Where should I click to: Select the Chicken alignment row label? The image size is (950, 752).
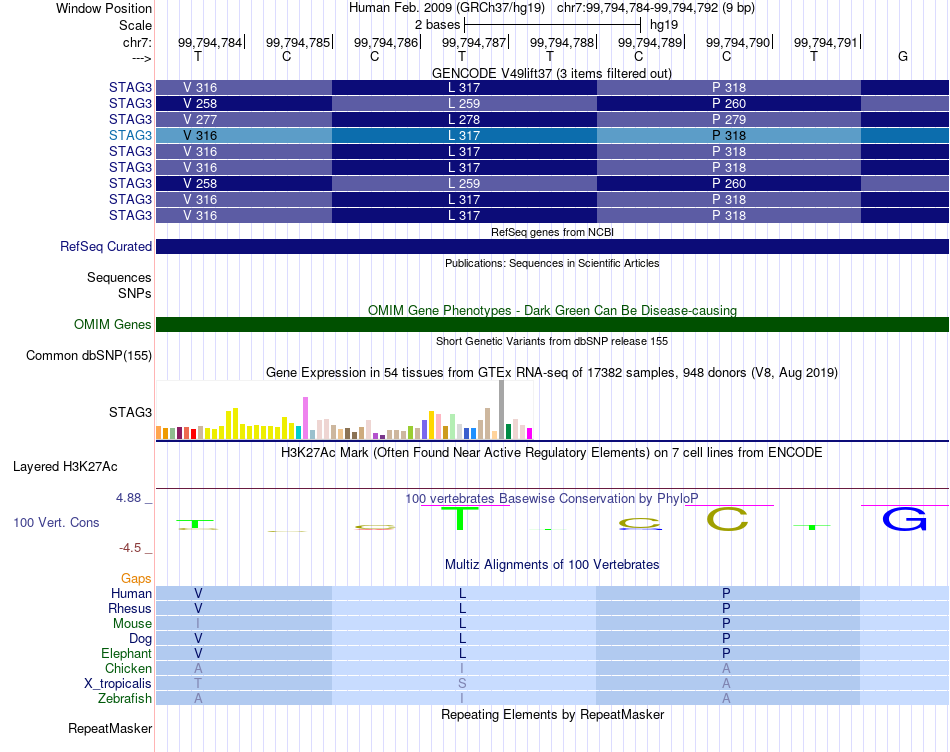(128, 668)
